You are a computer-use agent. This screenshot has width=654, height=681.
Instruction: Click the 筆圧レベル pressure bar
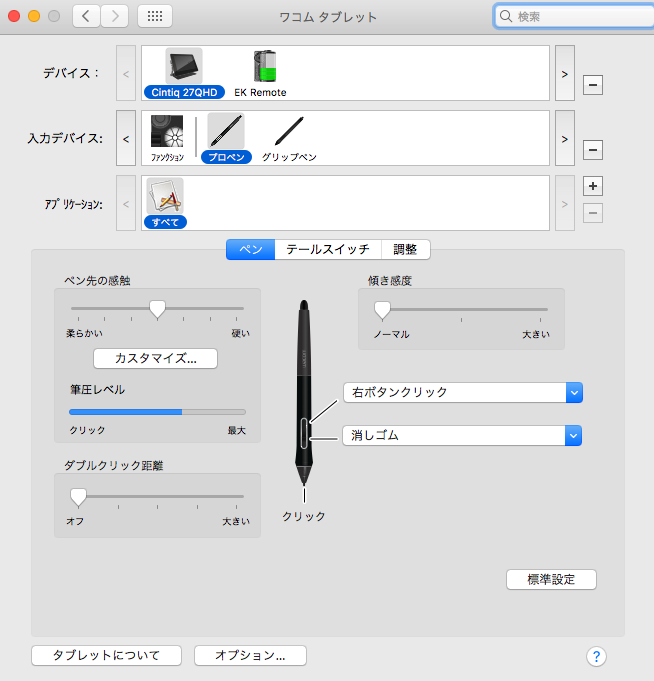tap(157, 412)
